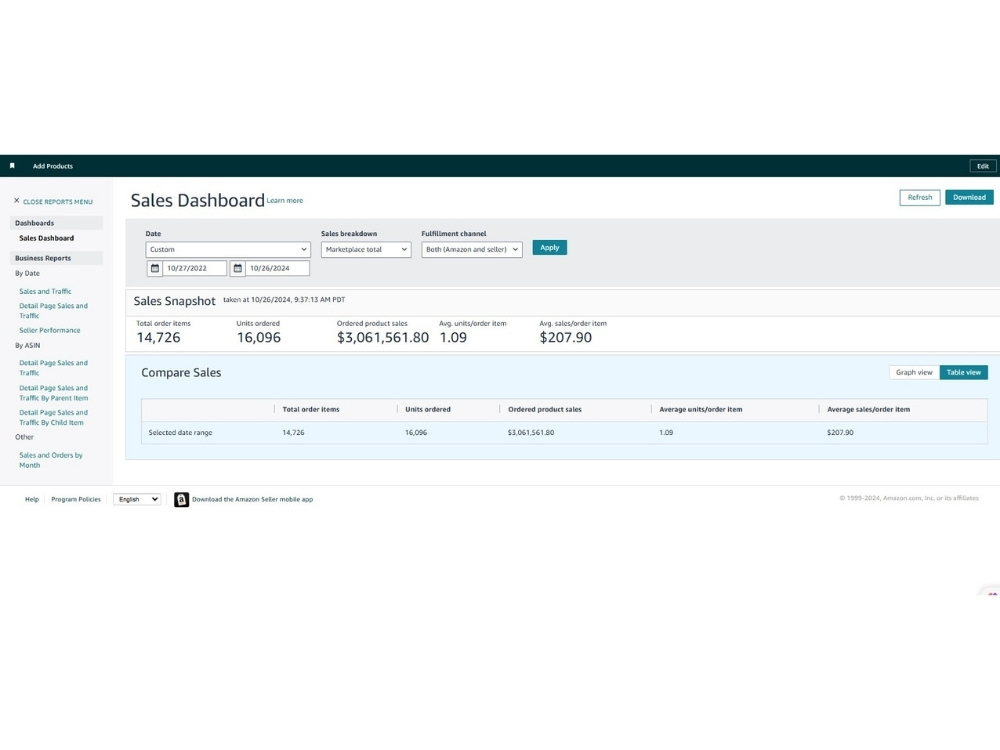
Task: Click the 16,096 table cell
Action: [416, 432]
